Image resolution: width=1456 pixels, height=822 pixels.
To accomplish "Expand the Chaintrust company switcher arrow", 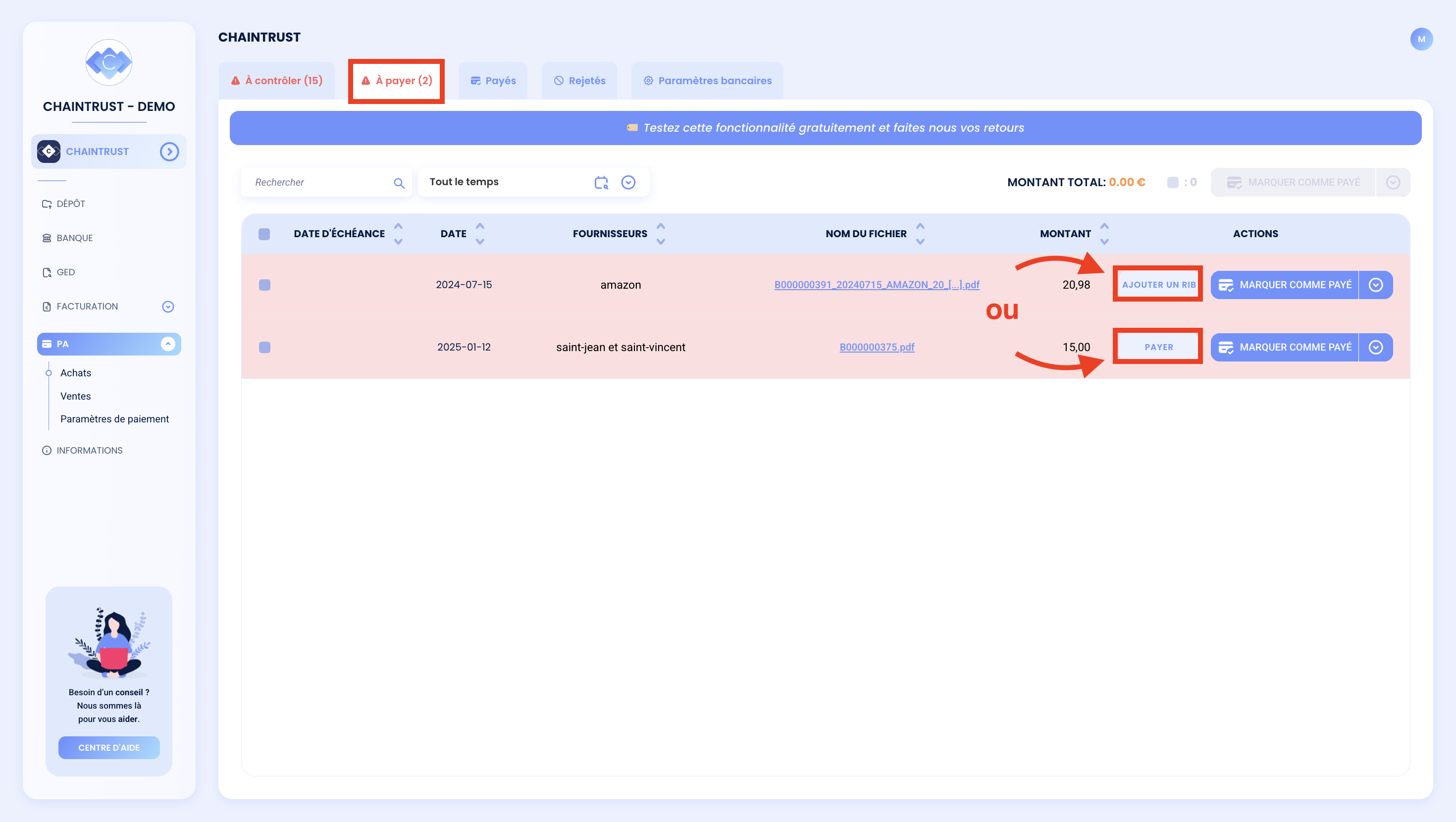I will [x=169, y=152].
